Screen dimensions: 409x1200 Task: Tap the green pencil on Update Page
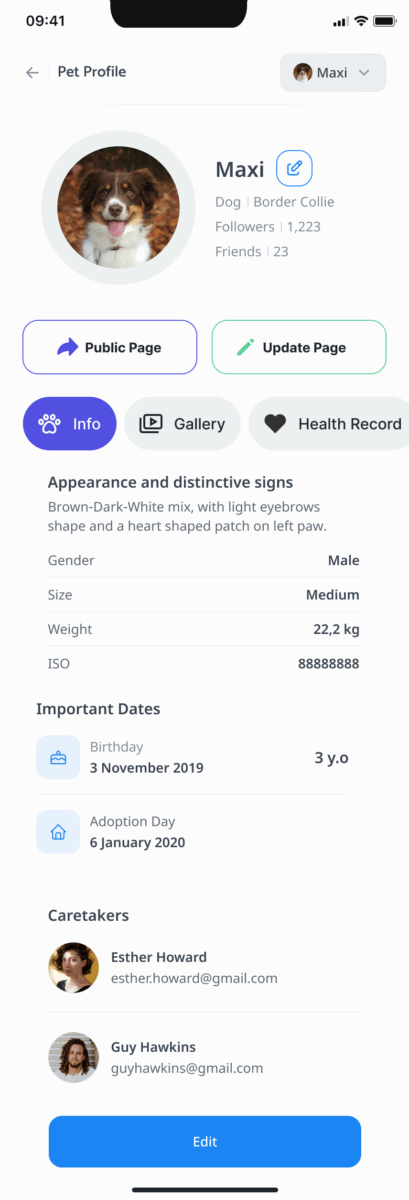[x=245, y=348]
